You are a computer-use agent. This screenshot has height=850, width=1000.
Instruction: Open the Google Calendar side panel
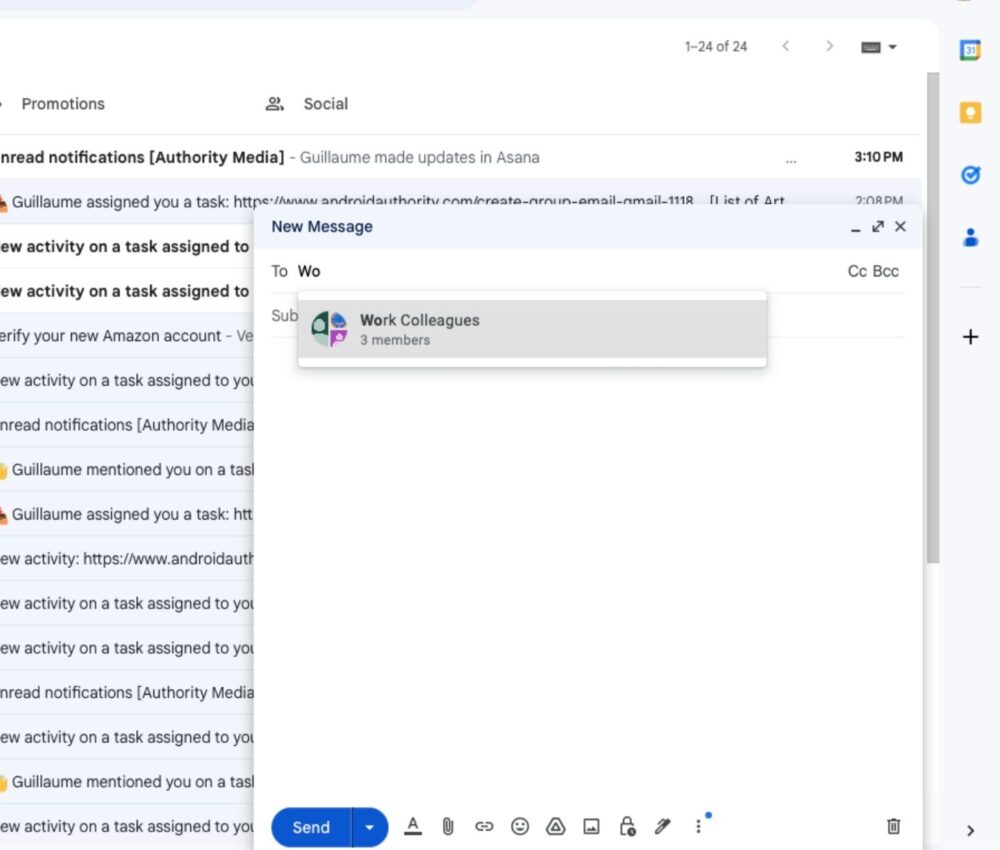tap(970, 48)
